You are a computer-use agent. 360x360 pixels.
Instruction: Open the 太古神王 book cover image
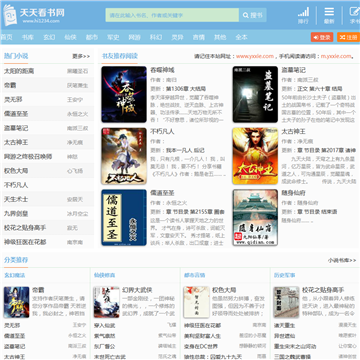point(255,156)
